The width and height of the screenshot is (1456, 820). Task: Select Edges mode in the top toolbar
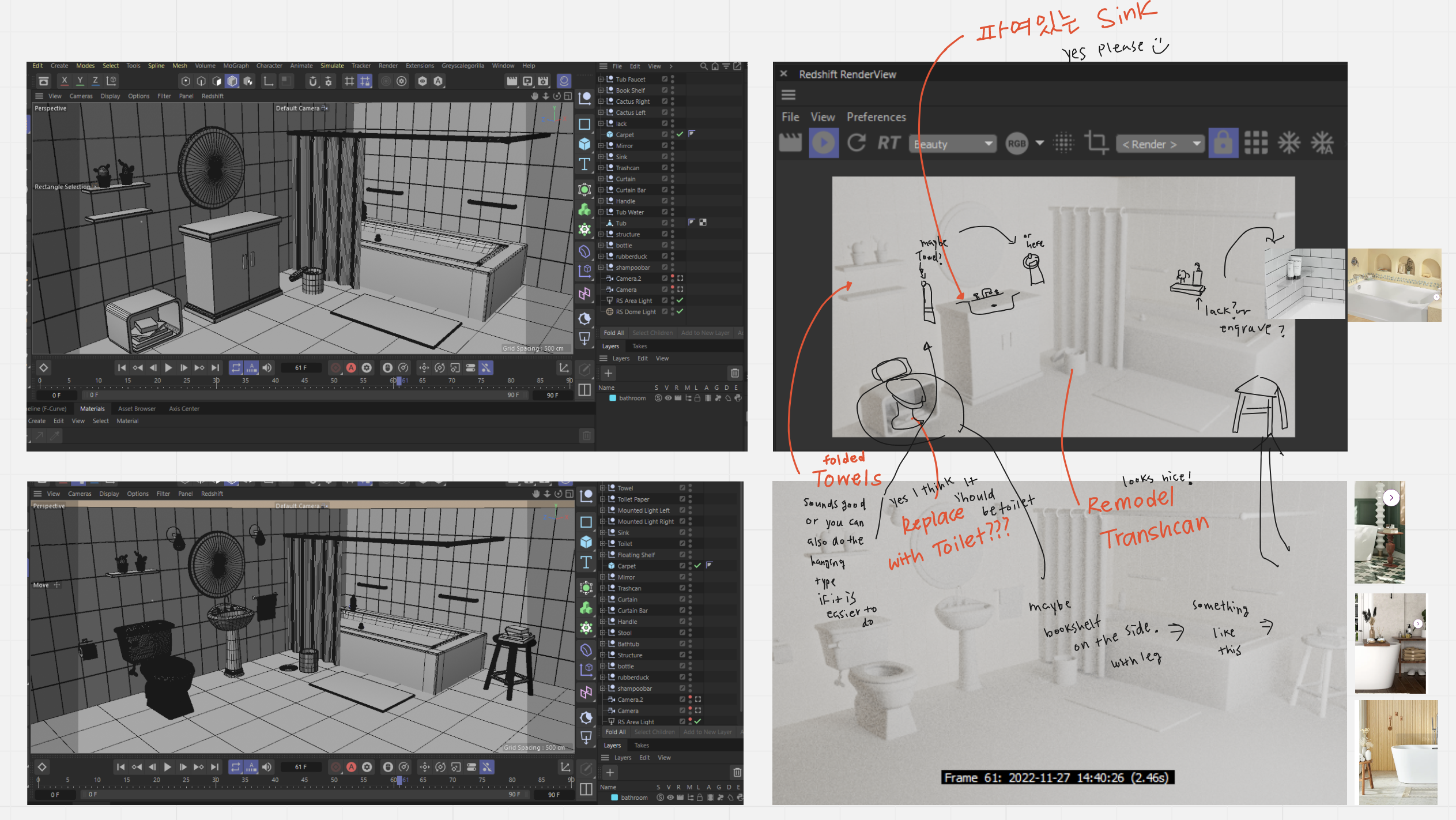coord(201,81)
